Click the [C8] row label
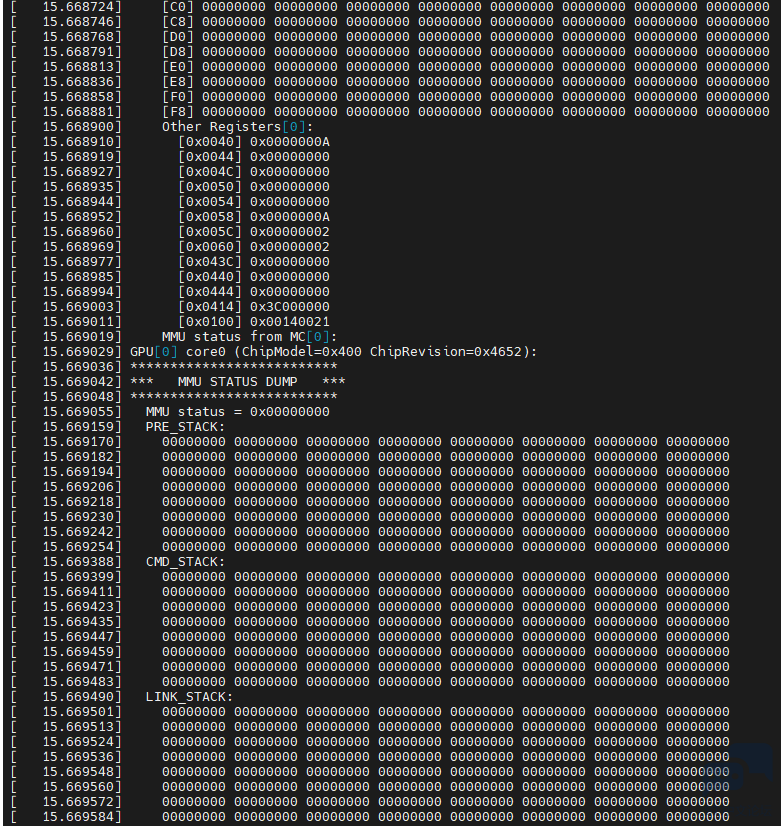The height and width of the screenshot is (826, 781). 178,22
